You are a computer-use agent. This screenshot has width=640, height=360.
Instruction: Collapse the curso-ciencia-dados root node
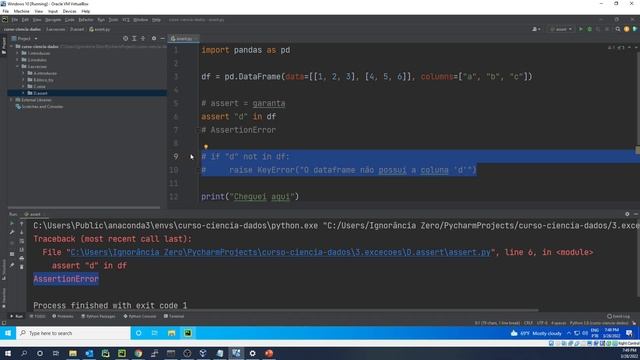pyautogui.click(x=11, y=47)
